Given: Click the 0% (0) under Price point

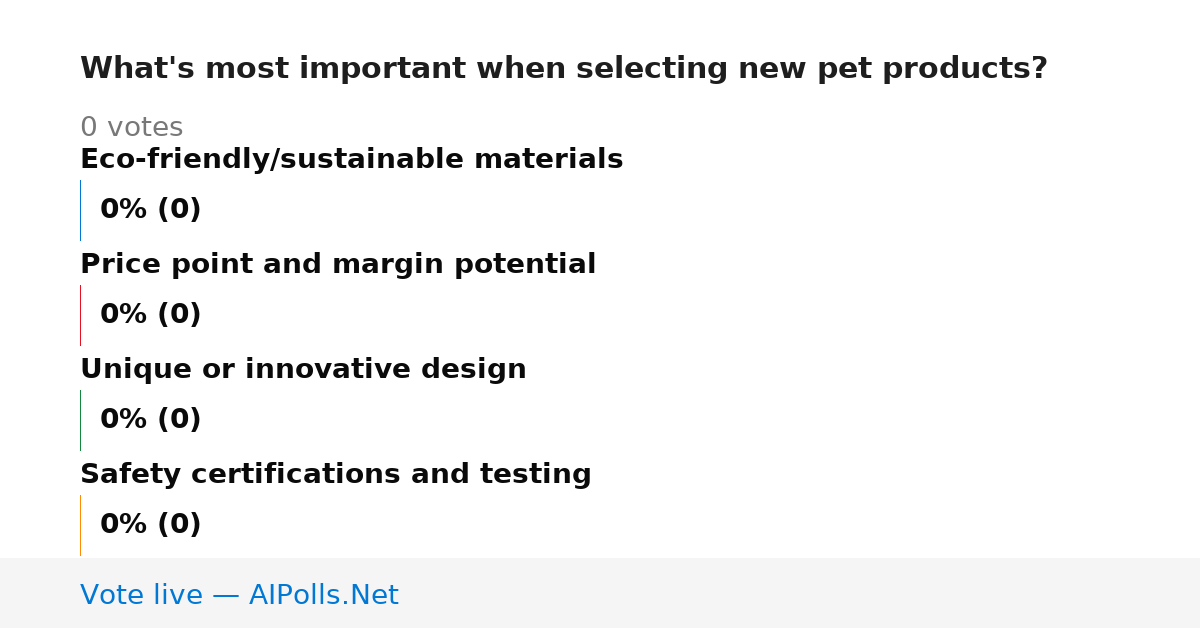Looking at the screenshot, I should [151, 315].
